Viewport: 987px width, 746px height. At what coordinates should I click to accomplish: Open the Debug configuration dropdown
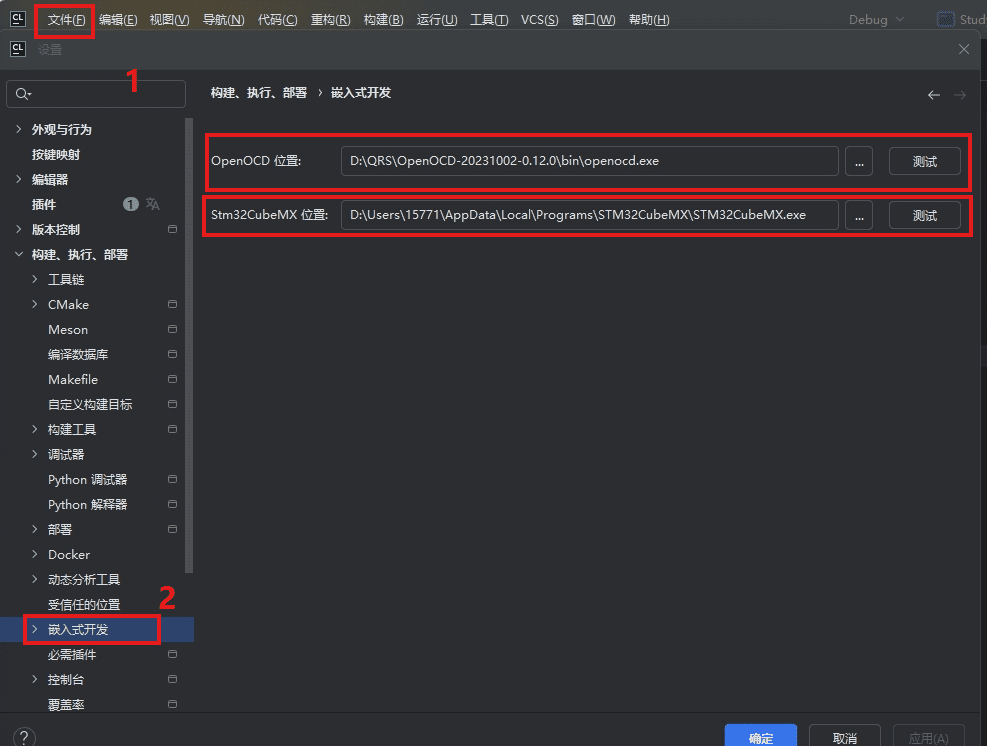pos(877,20)
